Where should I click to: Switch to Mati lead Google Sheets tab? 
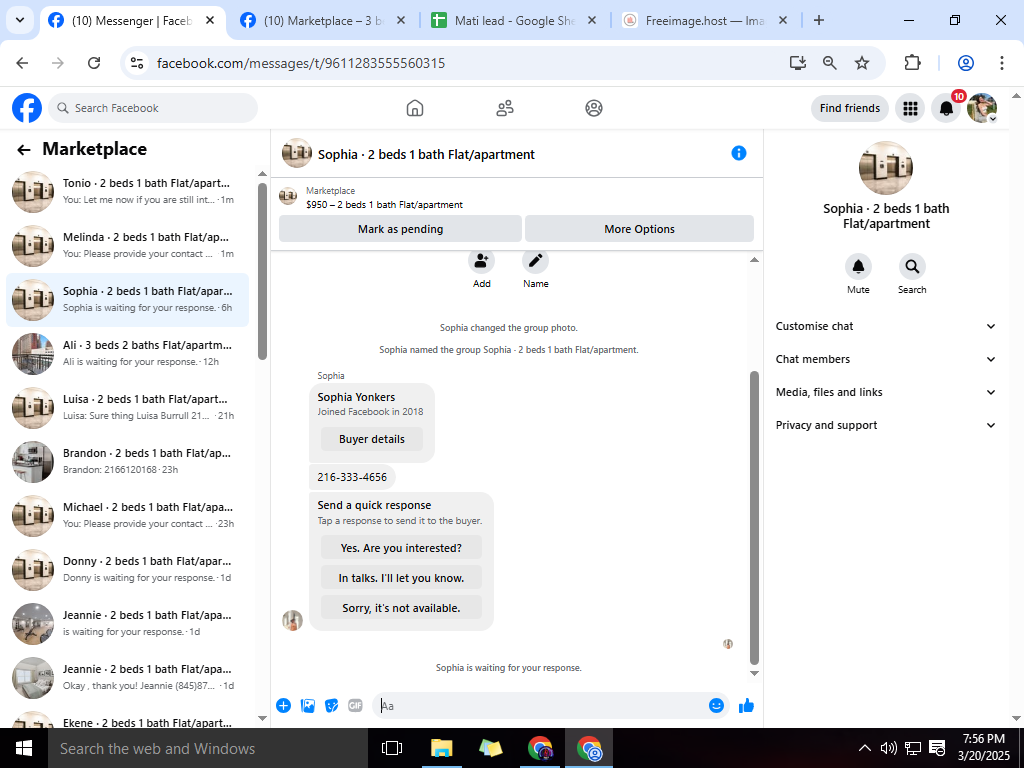515,21
